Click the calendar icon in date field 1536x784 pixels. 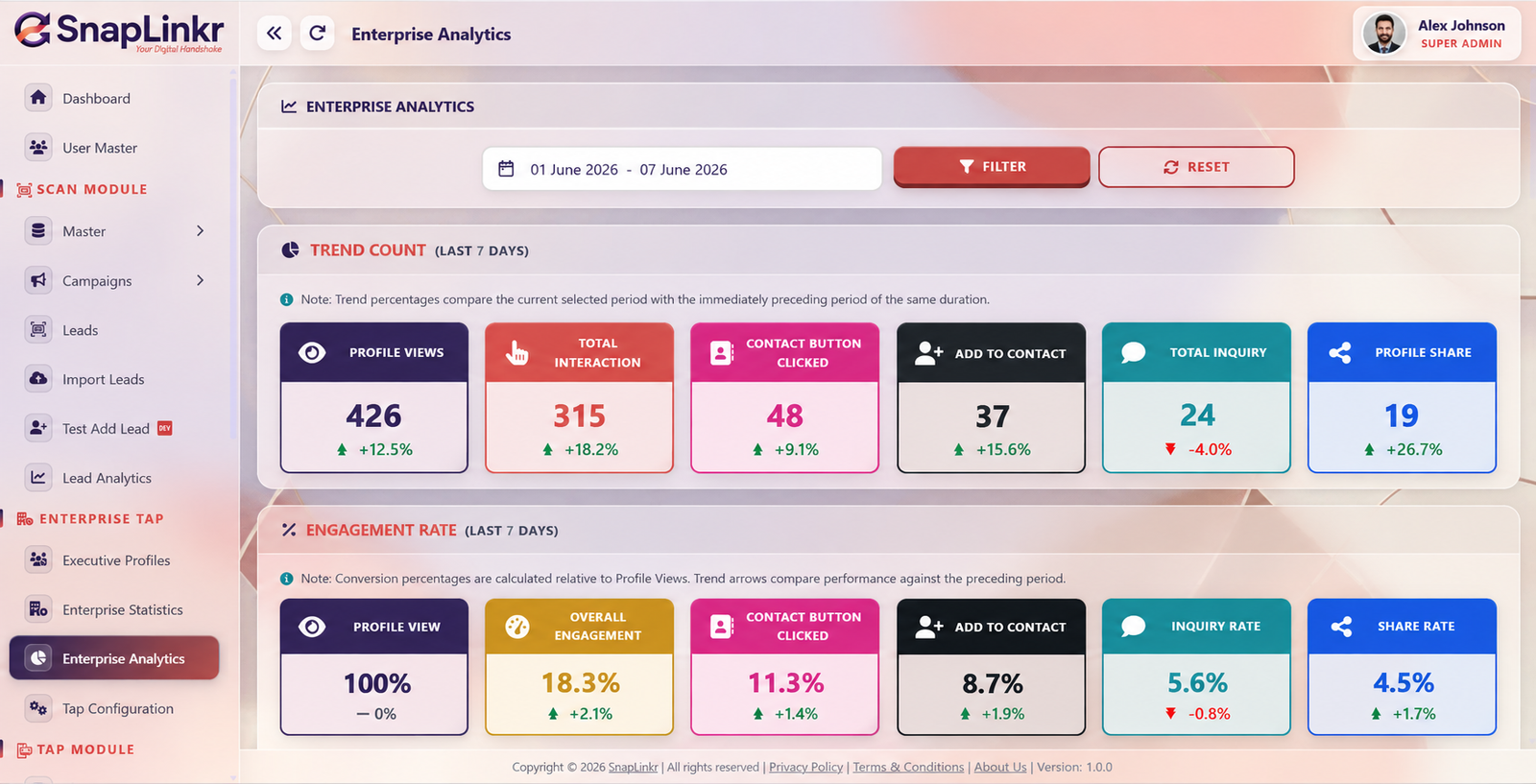(x=506, y=169)
